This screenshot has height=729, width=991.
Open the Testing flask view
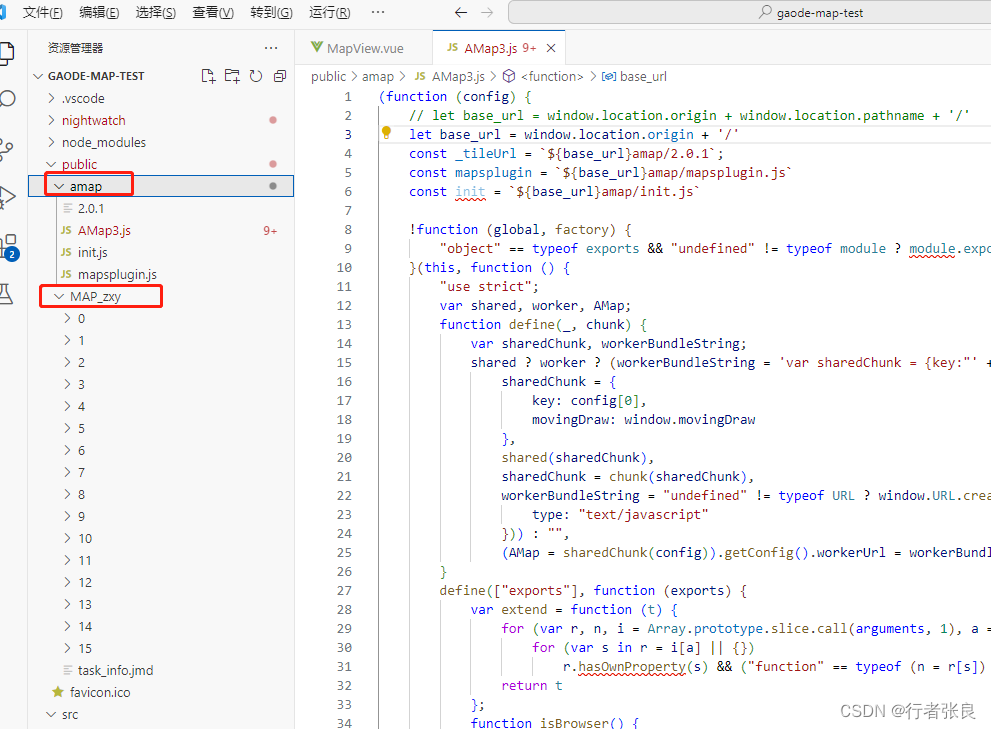coord(8,293)
